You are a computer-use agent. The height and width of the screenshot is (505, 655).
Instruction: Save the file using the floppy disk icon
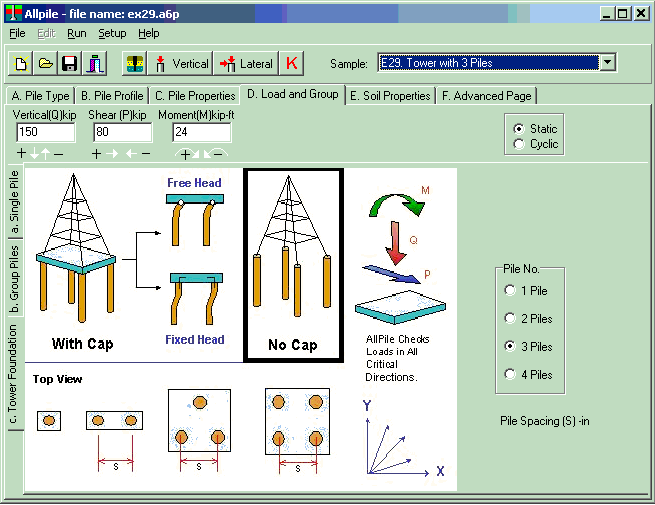click(69, 64)
